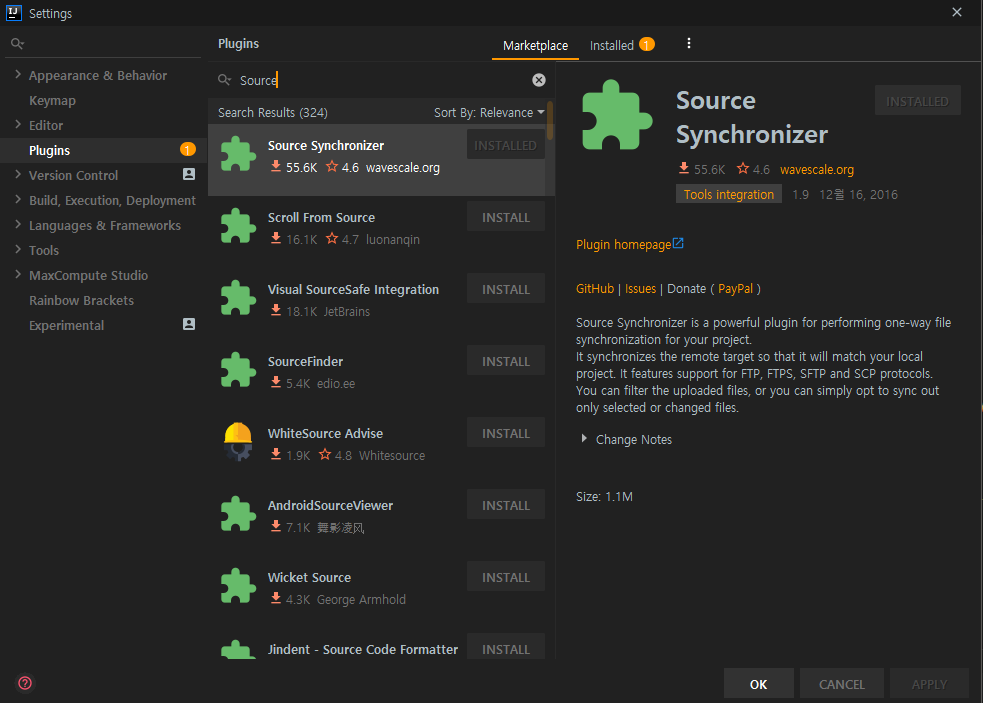Click the plugin list scrollbar thumb
The image size is (983, 703).
pyautogui.click(x=550, y=120)
